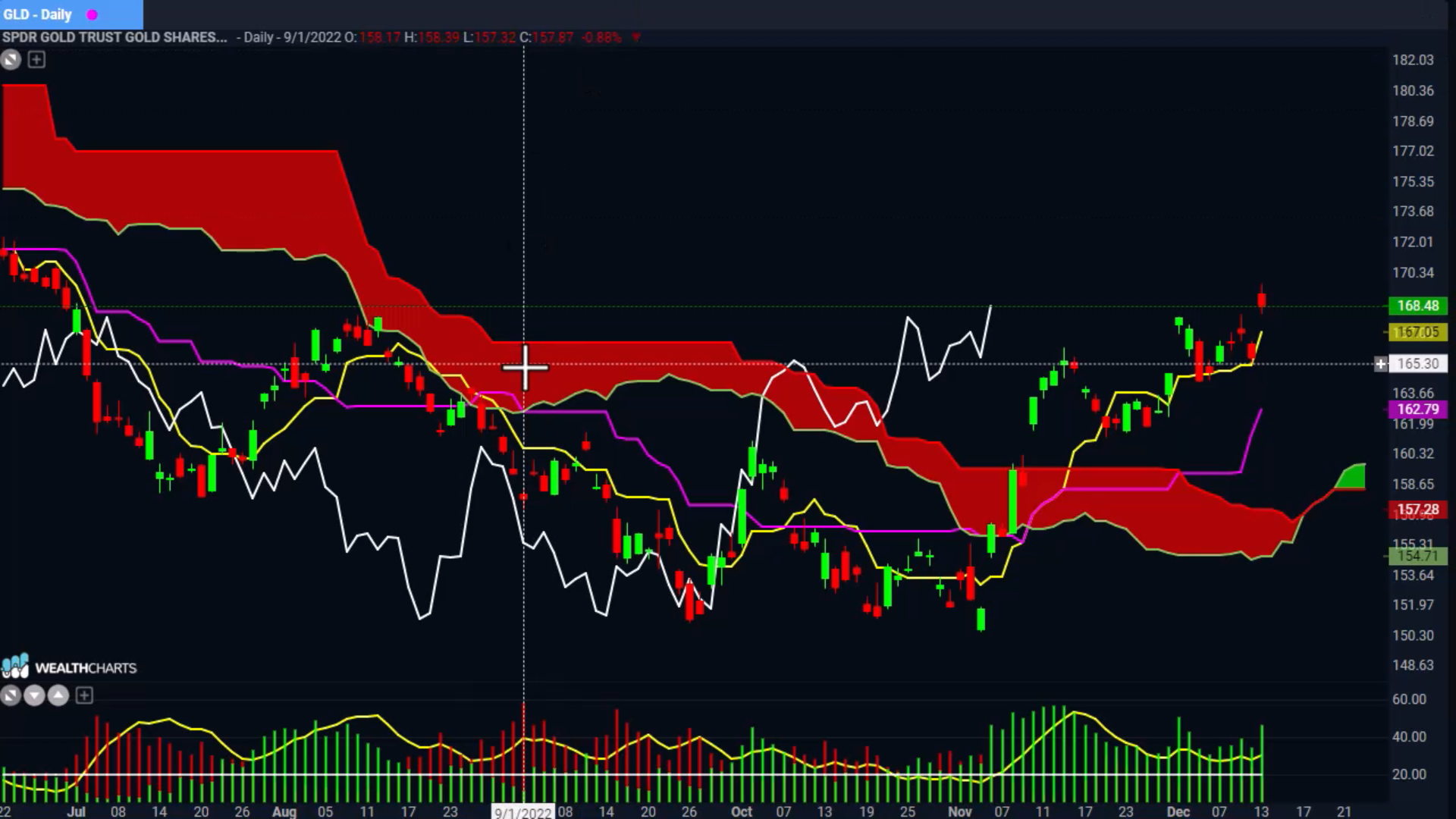
Task: Maximize the lower indicator pane with the diagonal-arrows icon
Action: tap(11, 695)
